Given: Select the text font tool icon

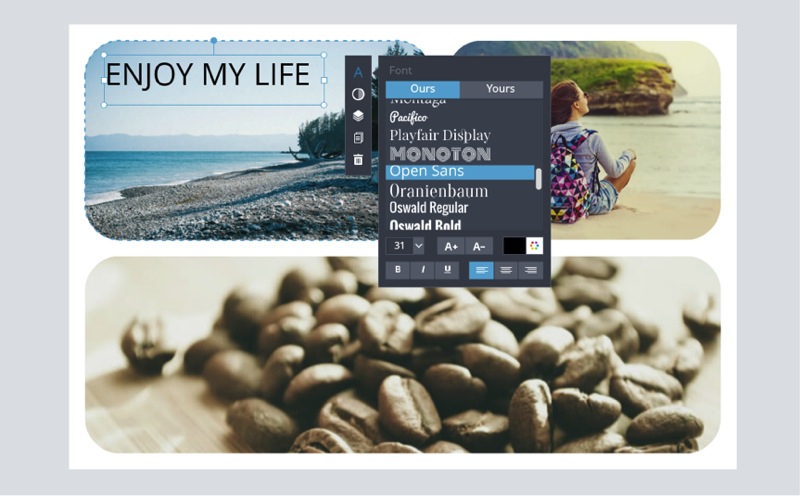Looking at the screenshot, I should click(x=358, y=72).
